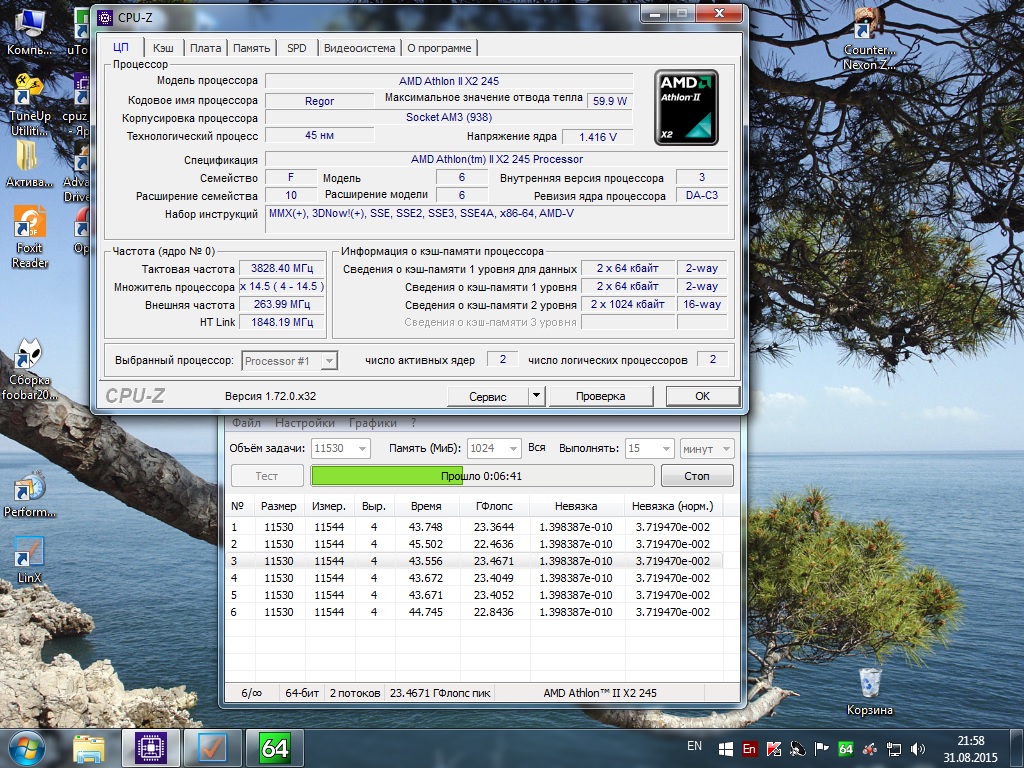Image resolution: width=1024 pixels, height=768 pixels.
Task: Switch to CPU-Z via its taskbar button
Action: (x=151, y=748)
